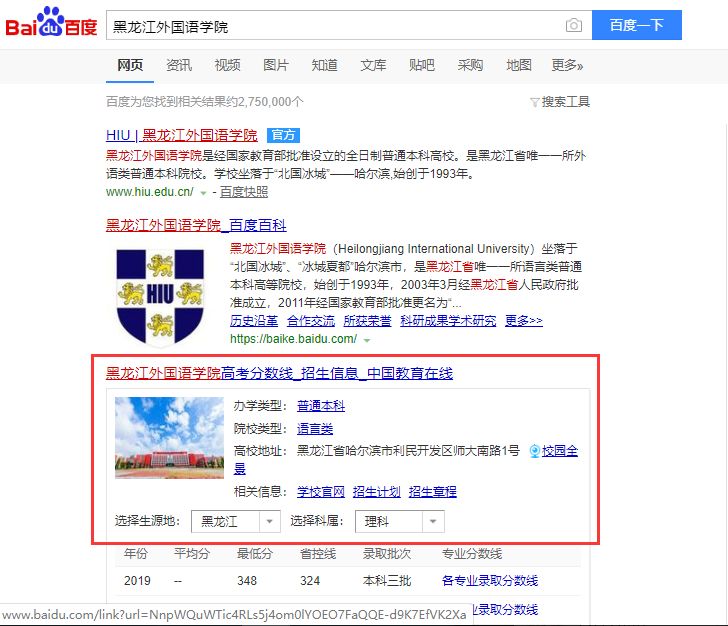Open 科研成果学术研究 sublink

point(448,321)
